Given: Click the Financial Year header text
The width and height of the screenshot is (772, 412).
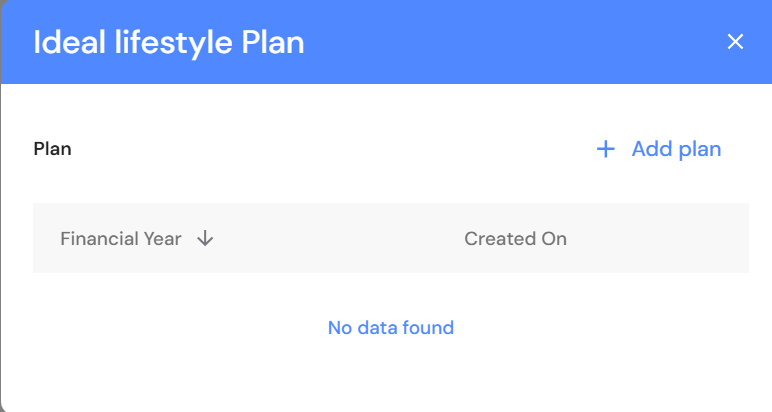Looking at the screenshot, I should pos(121,239).
